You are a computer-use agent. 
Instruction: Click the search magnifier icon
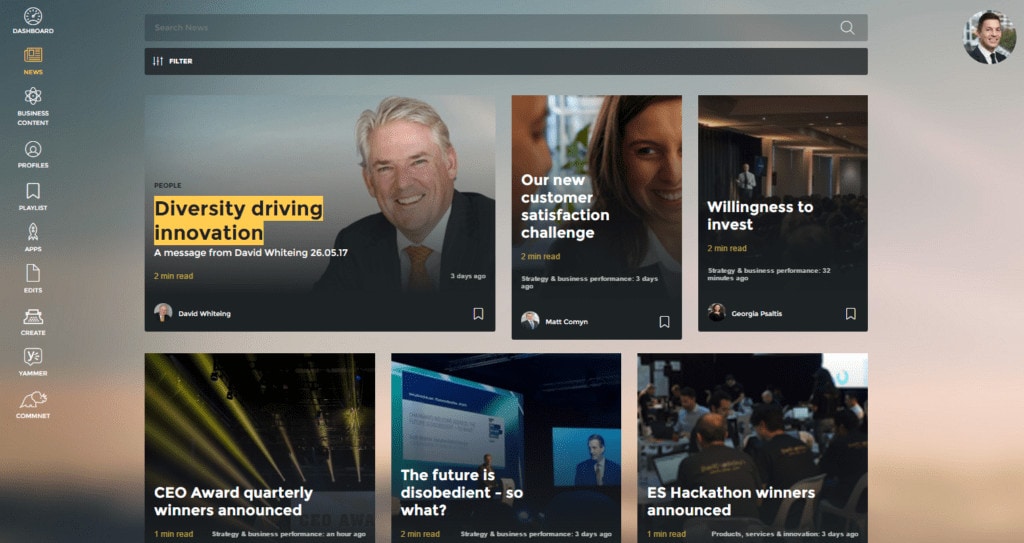pos(847,27)
